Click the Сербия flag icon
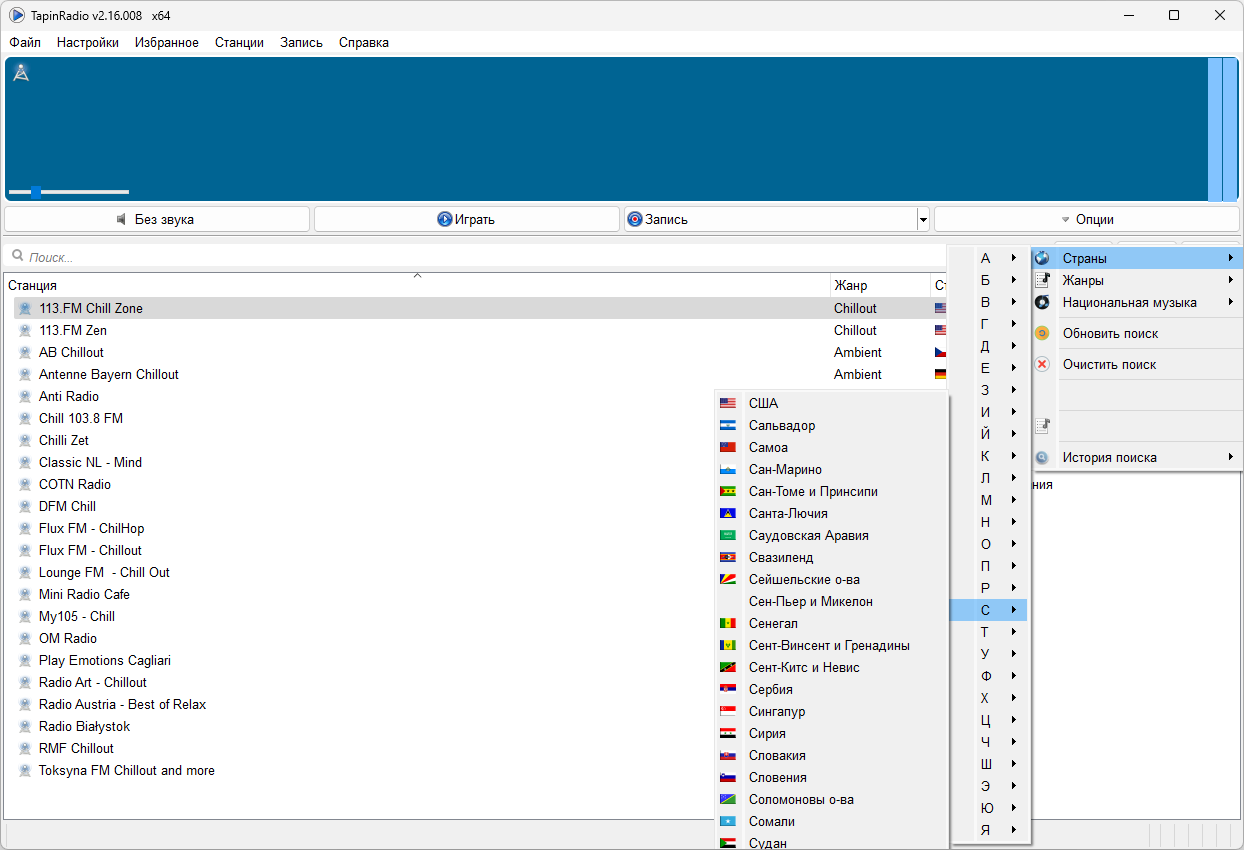This screenshot has width=1244, height=850. [x=728, y=689]
